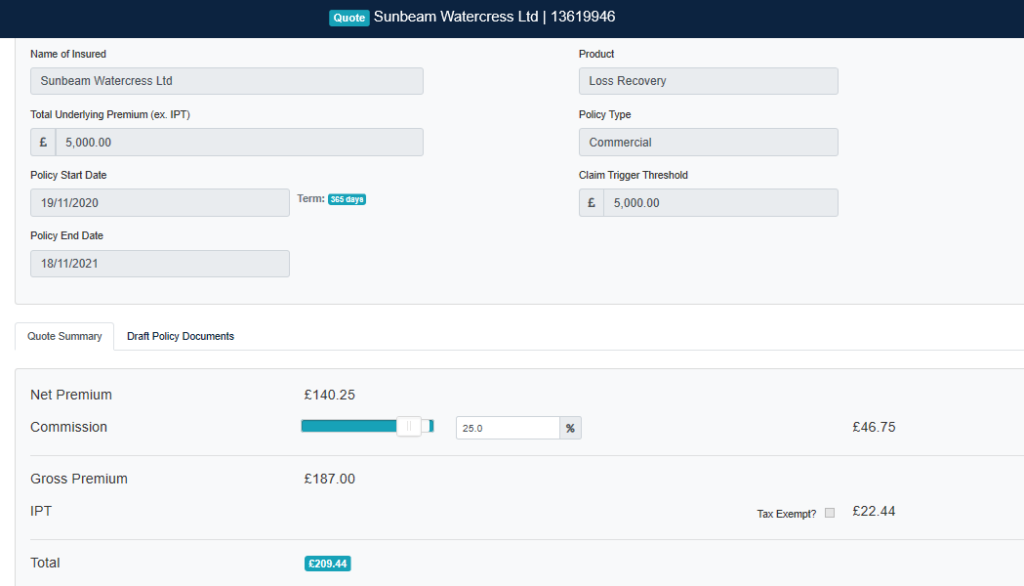The image size is (1024, 586).
Task: Click the Total Underlying Premium amount field
Action: [x=239, y=142]
